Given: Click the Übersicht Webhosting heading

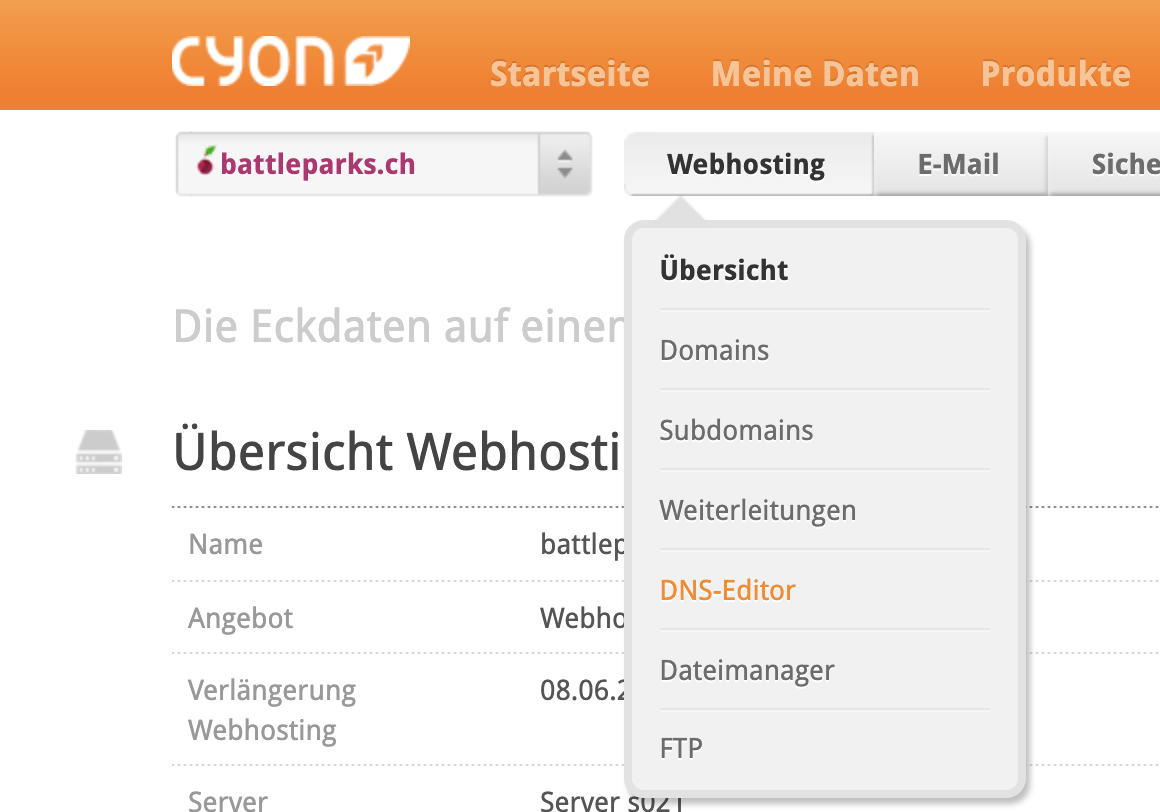Looking at the screenshot, I should [397, 451].
